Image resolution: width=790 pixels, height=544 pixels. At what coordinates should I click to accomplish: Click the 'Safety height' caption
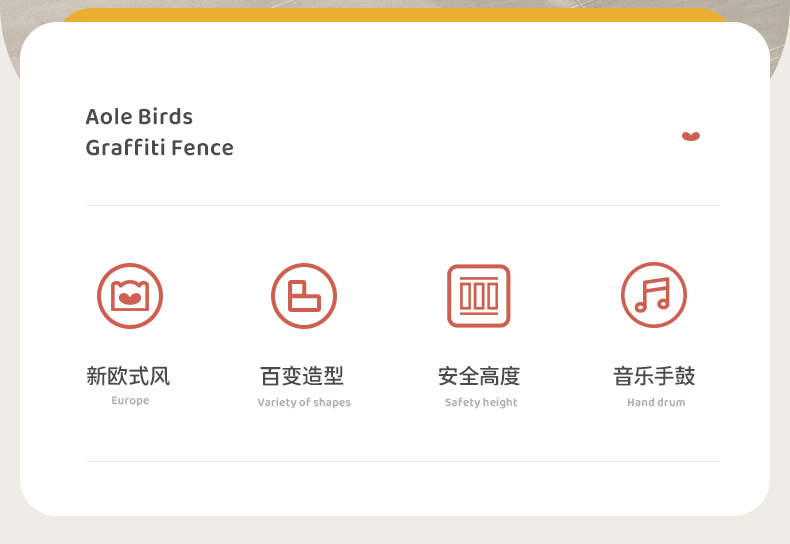tap(481, 402)
